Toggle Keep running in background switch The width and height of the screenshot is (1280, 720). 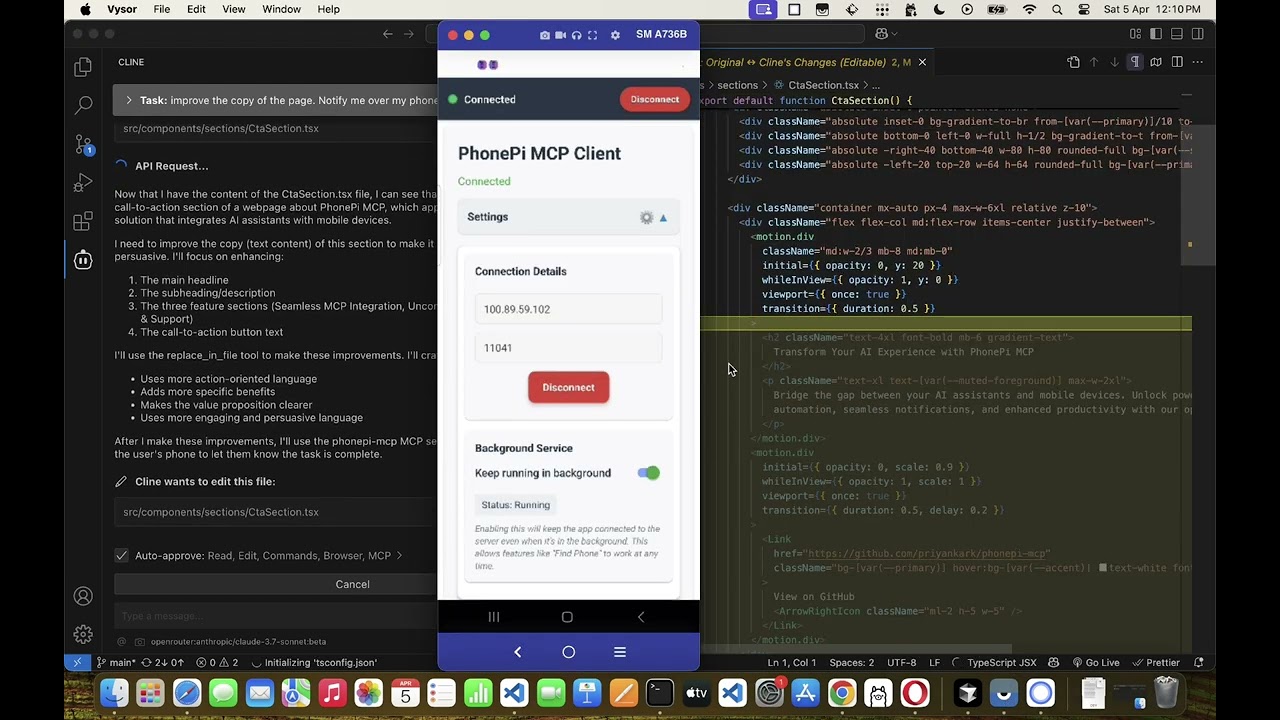649,473
